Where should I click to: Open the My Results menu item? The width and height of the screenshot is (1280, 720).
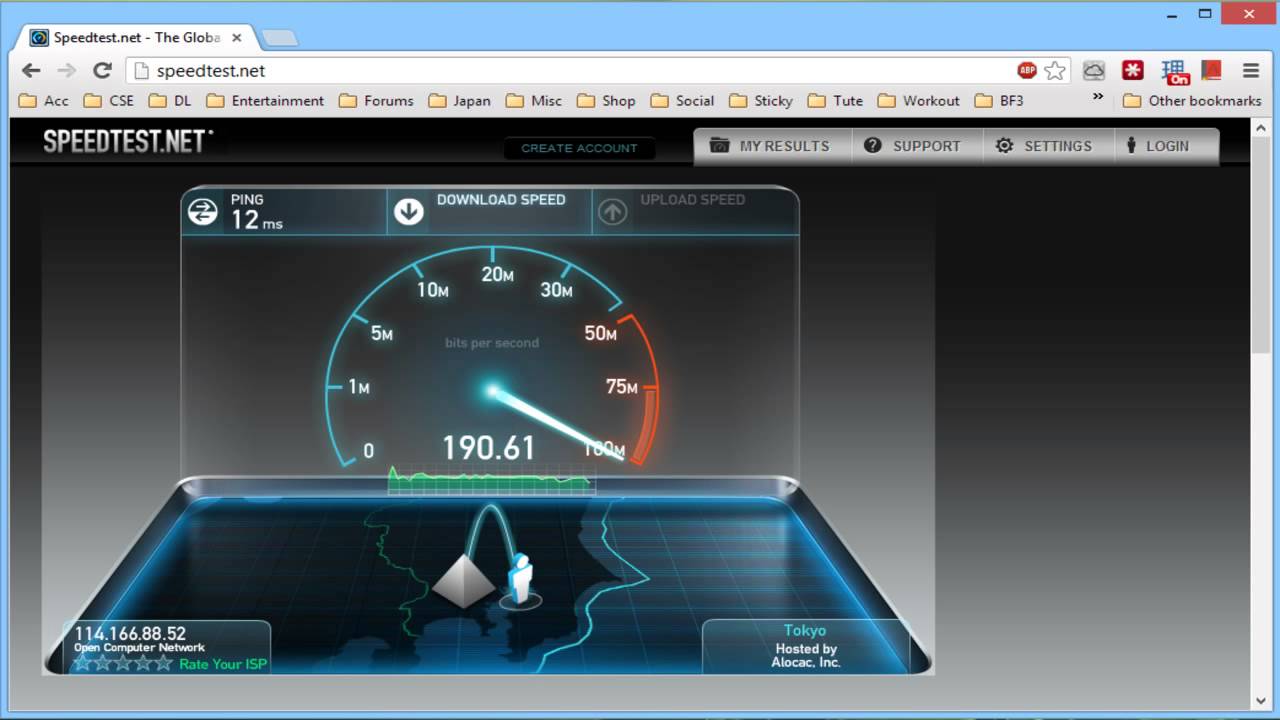point(772,146)
